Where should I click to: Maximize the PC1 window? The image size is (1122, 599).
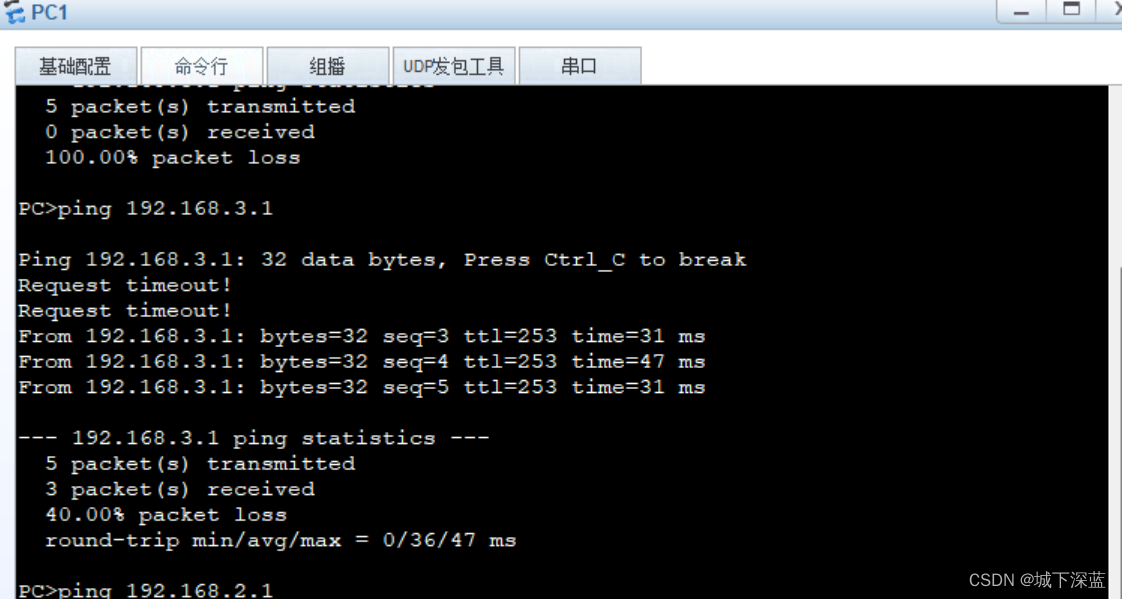(1071, 10)
